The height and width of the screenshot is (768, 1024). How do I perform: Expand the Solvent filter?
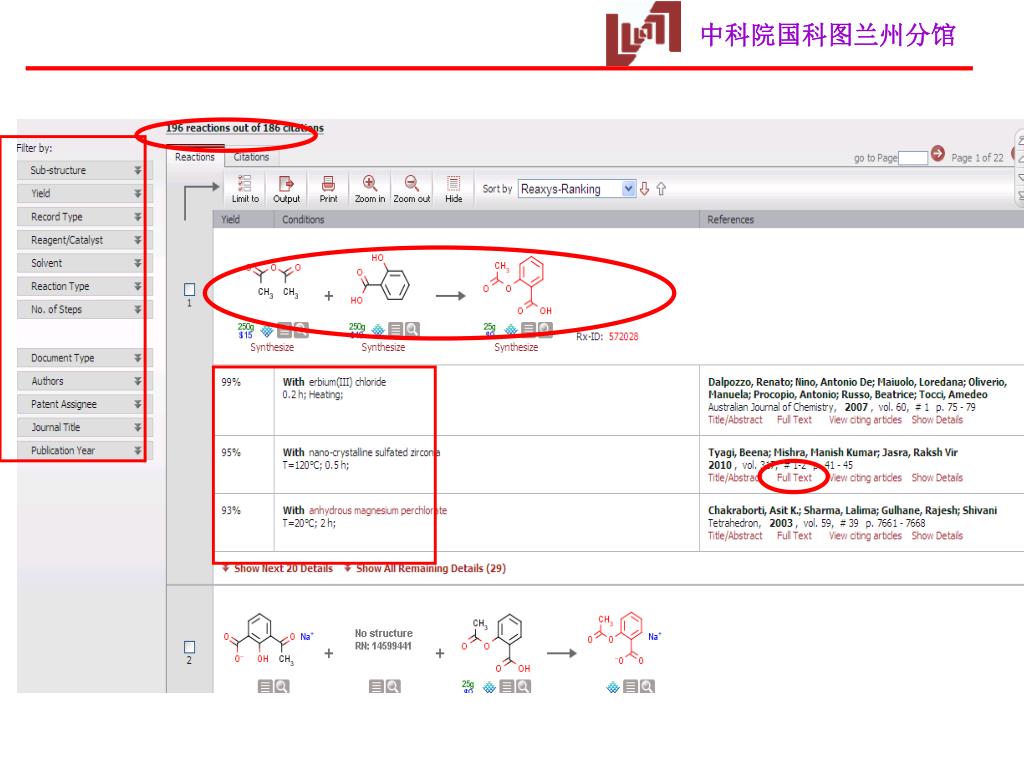point(85,263)
